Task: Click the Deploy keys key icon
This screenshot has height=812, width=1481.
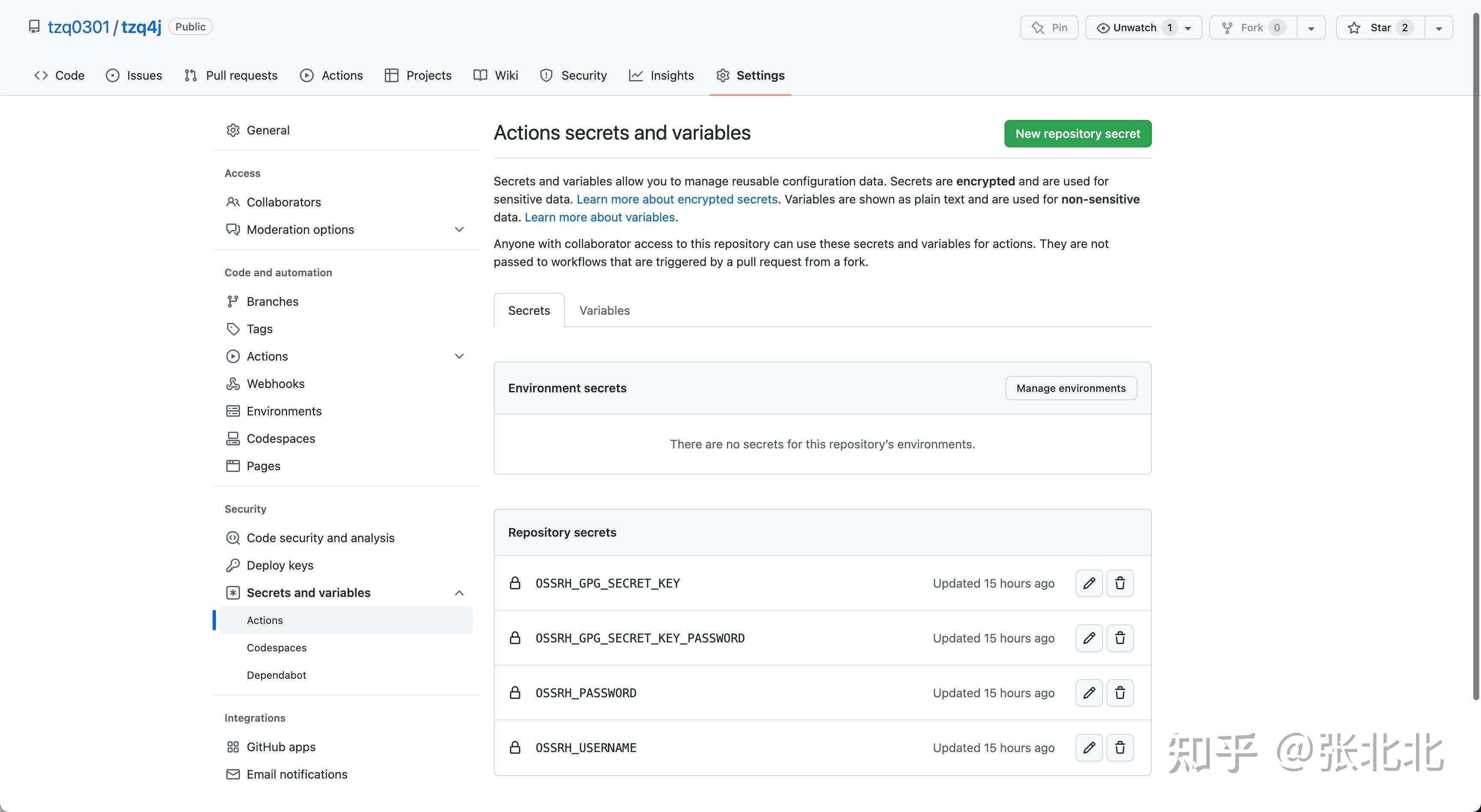Action: [233, 565]
